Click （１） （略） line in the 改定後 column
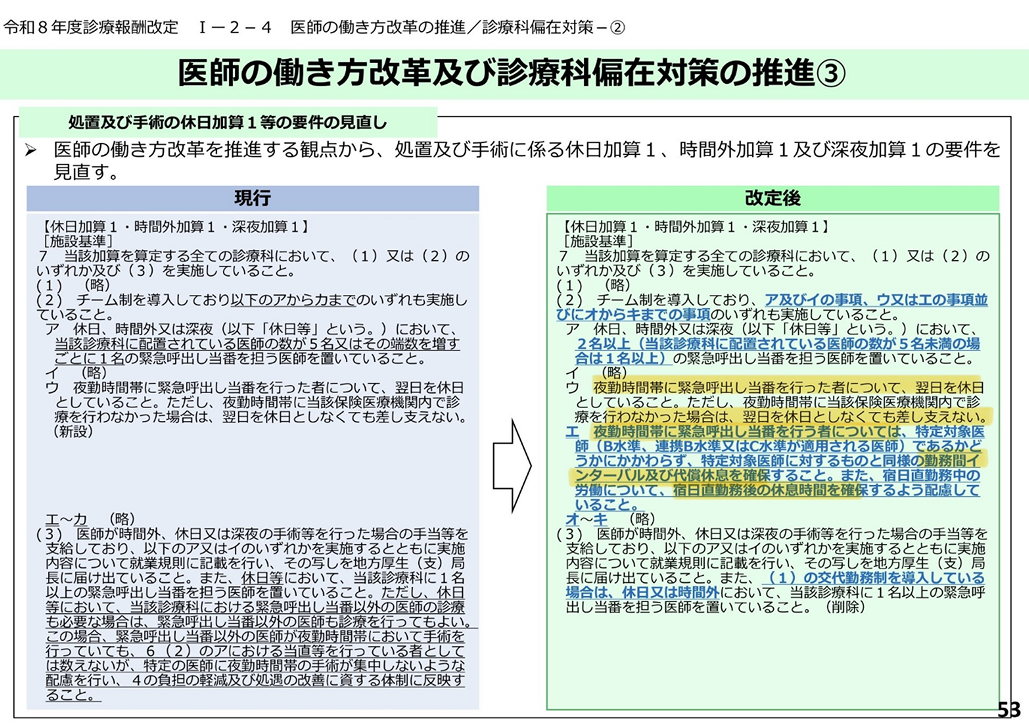Viewport: 1029px width, 726px height. (x=594, y=286)
